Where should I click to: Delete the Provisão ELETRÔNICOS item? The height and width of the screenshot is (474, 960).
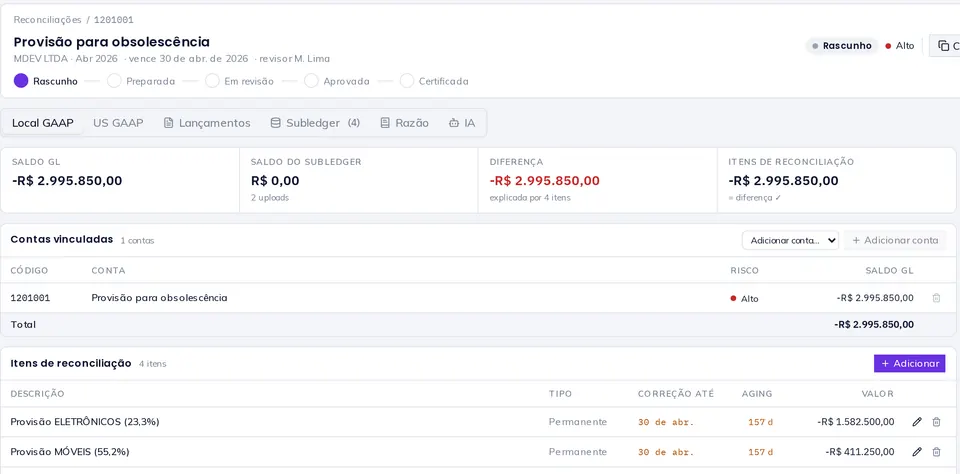pos(936,422)
